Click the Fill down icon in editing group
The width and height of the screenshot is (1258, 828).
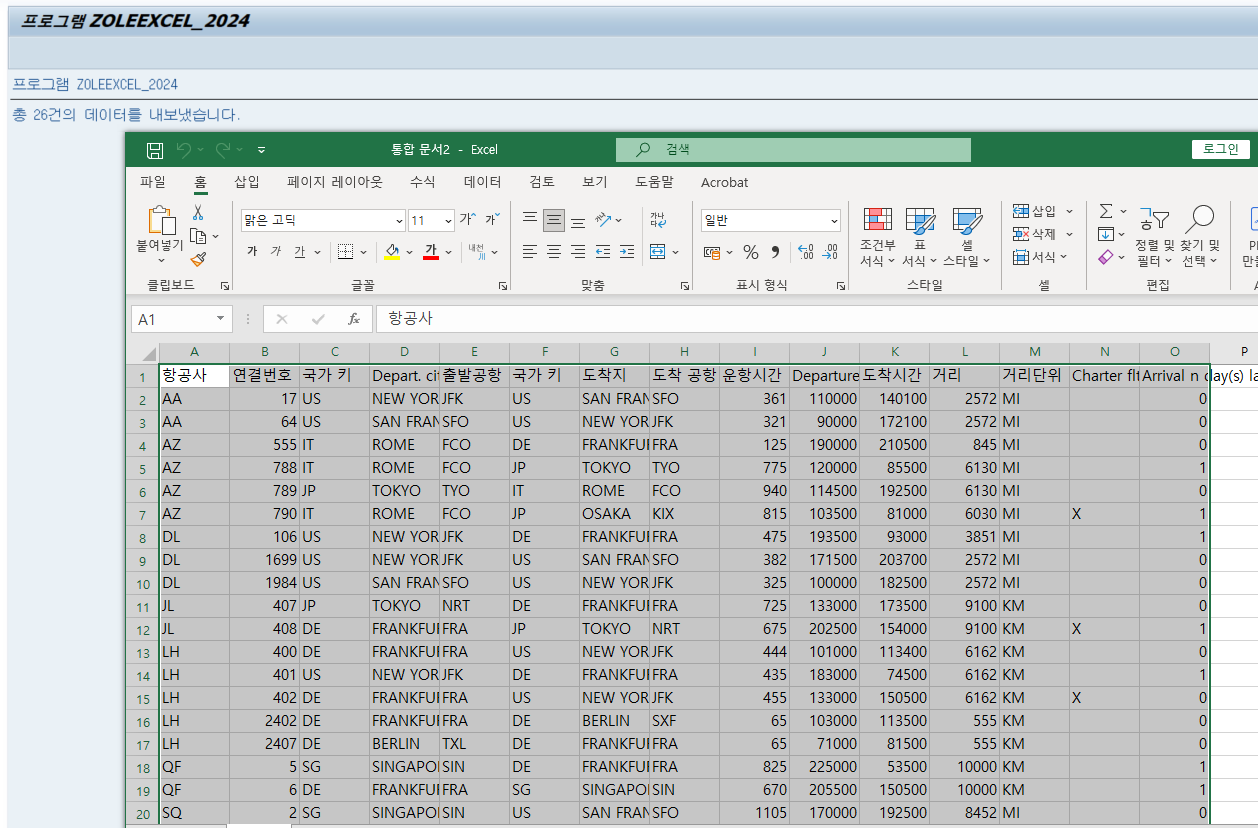1105,234
